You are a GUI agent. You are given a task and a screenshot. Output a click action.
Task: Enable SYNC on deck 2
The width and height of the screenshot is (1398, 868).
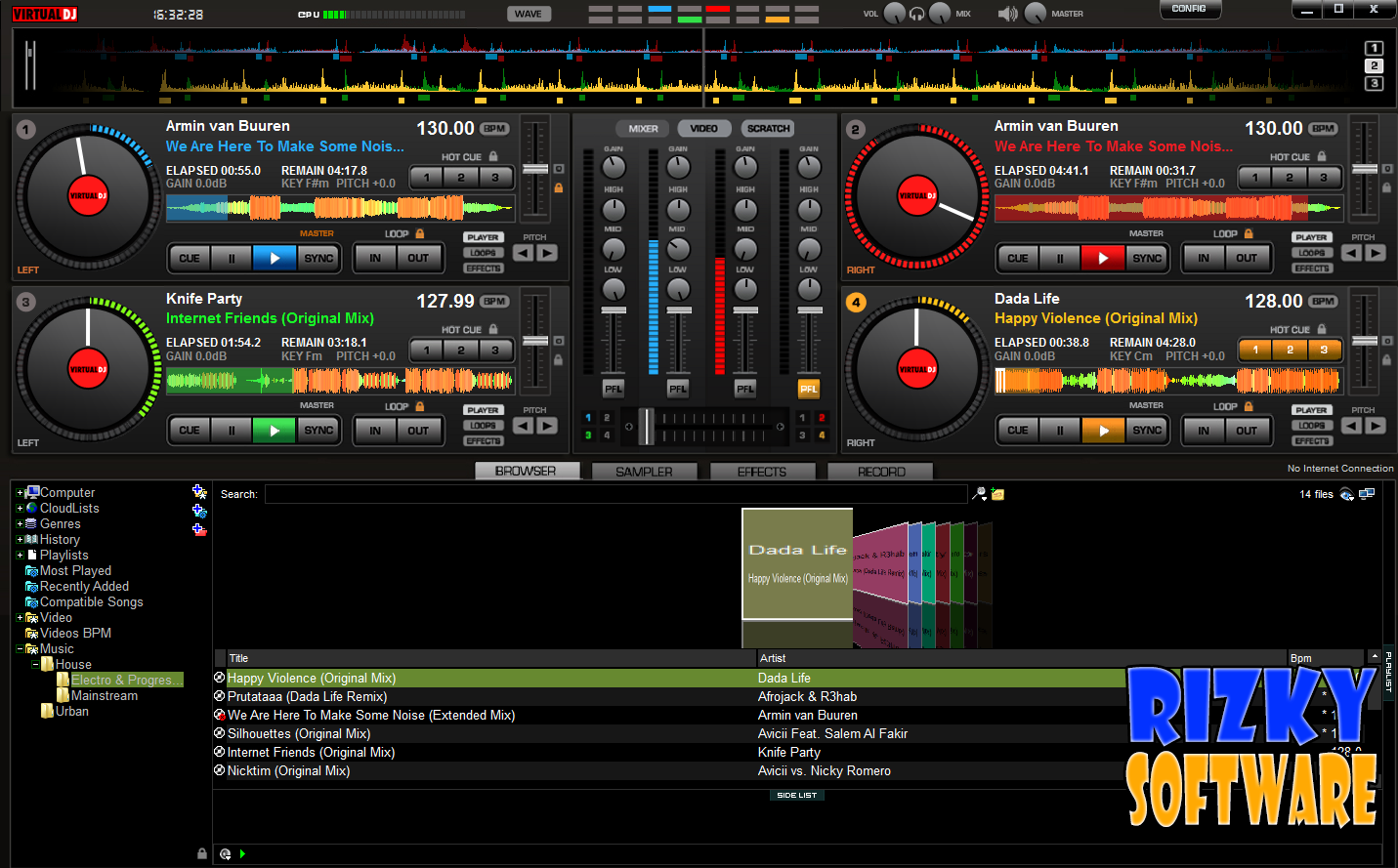coord(1147,259)
